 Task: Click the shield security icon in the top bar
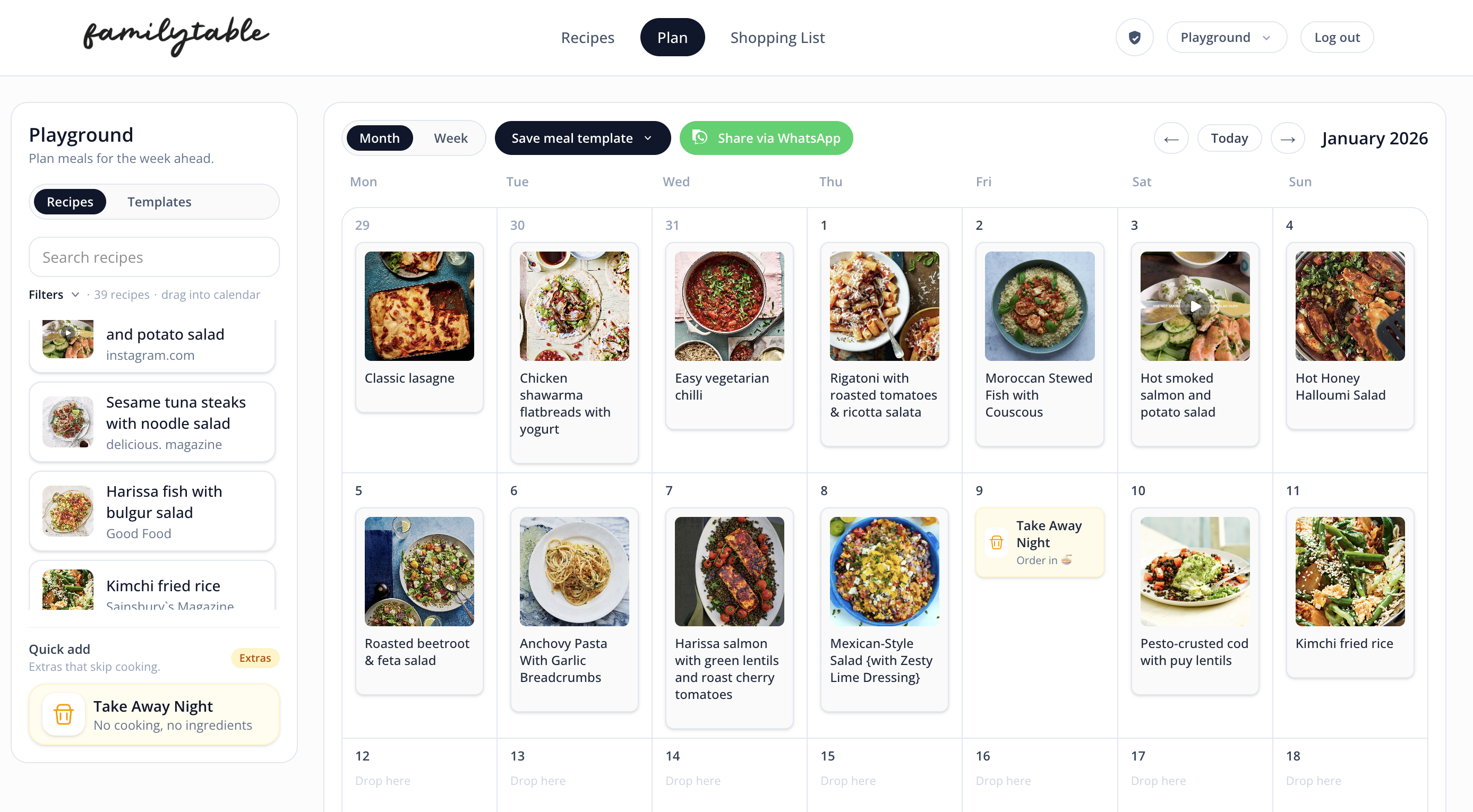[1134, 37]
